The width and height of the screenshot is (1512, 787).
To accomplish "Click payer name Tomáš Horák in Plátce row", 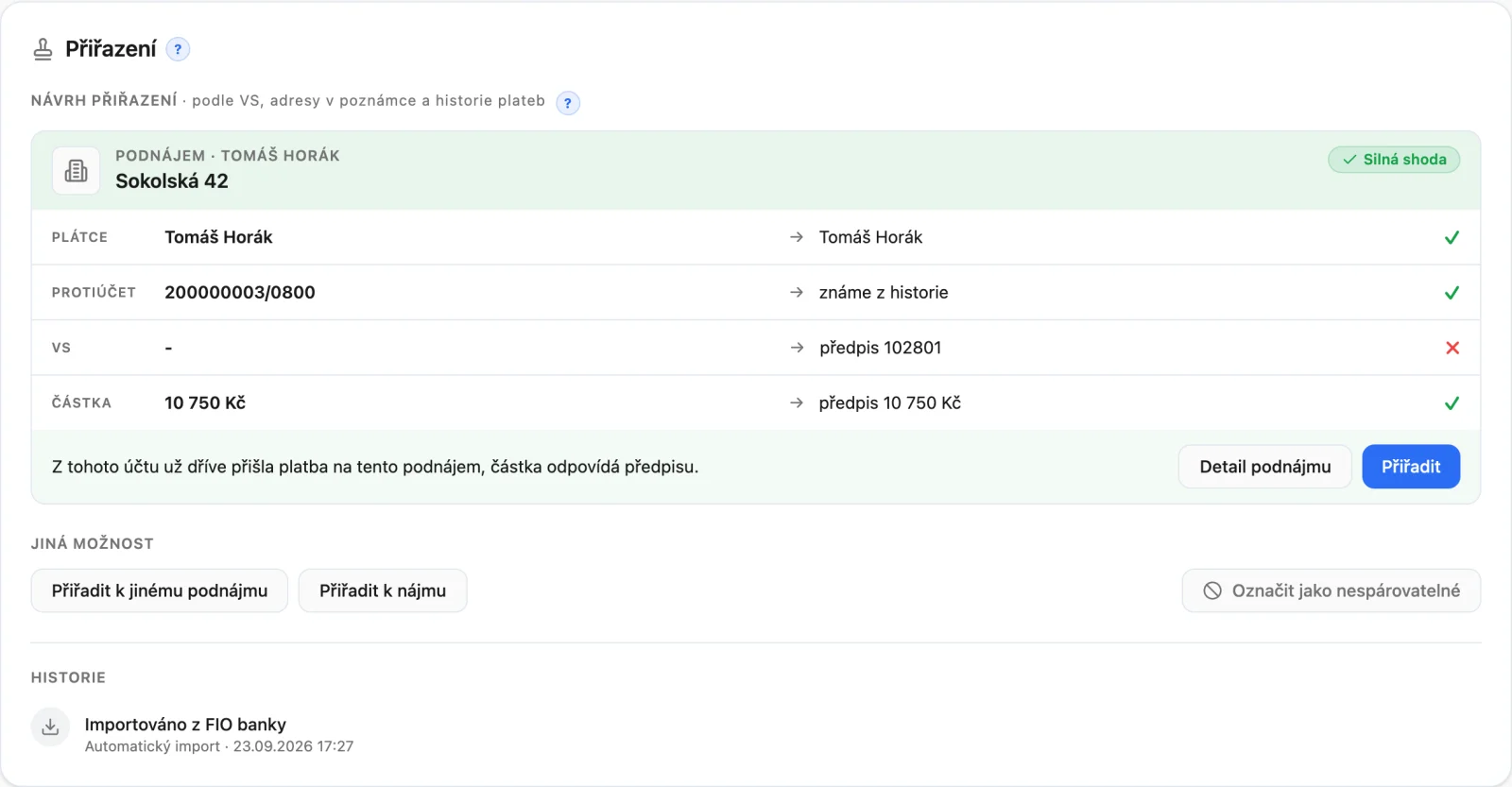I will [218, 237].
